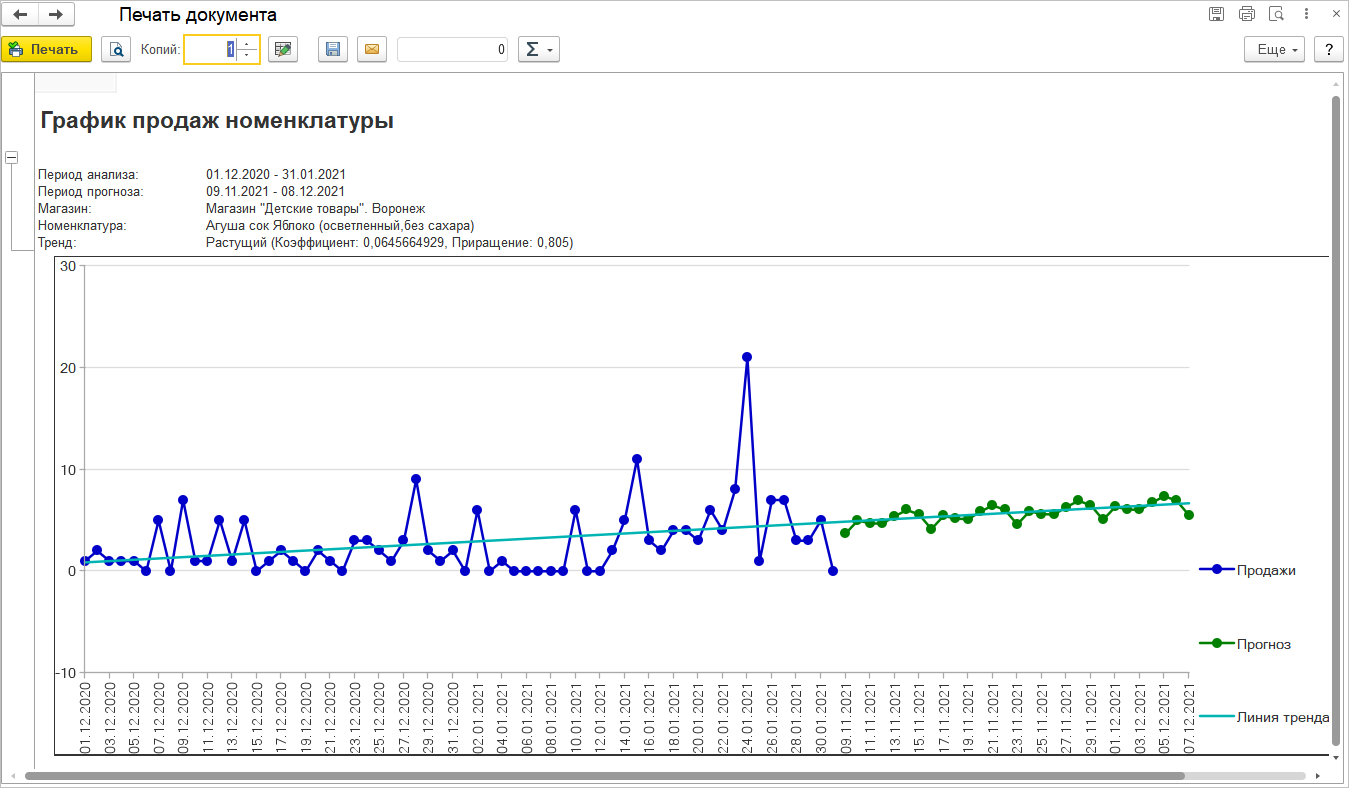The width and height of the screenshot is (1349, 788).
Task: Close the Печать документа window
Action: pyautogui.click(x=1334, y=14)
